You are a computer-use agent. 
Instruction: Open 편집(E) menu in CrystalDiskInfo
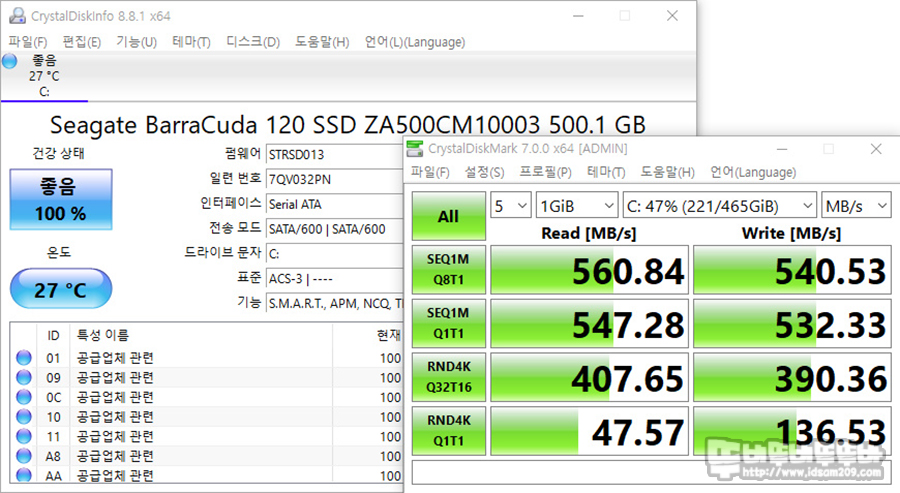point(82,42)
